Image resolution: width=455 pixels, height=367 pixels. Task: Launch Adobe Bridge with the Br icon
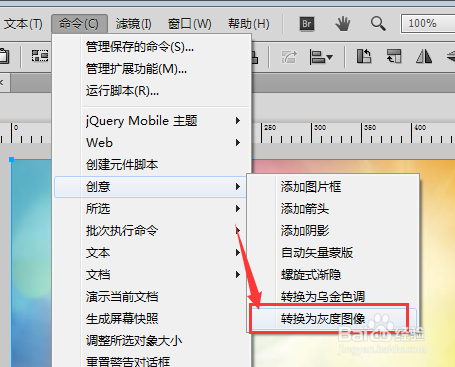(307, 24)
